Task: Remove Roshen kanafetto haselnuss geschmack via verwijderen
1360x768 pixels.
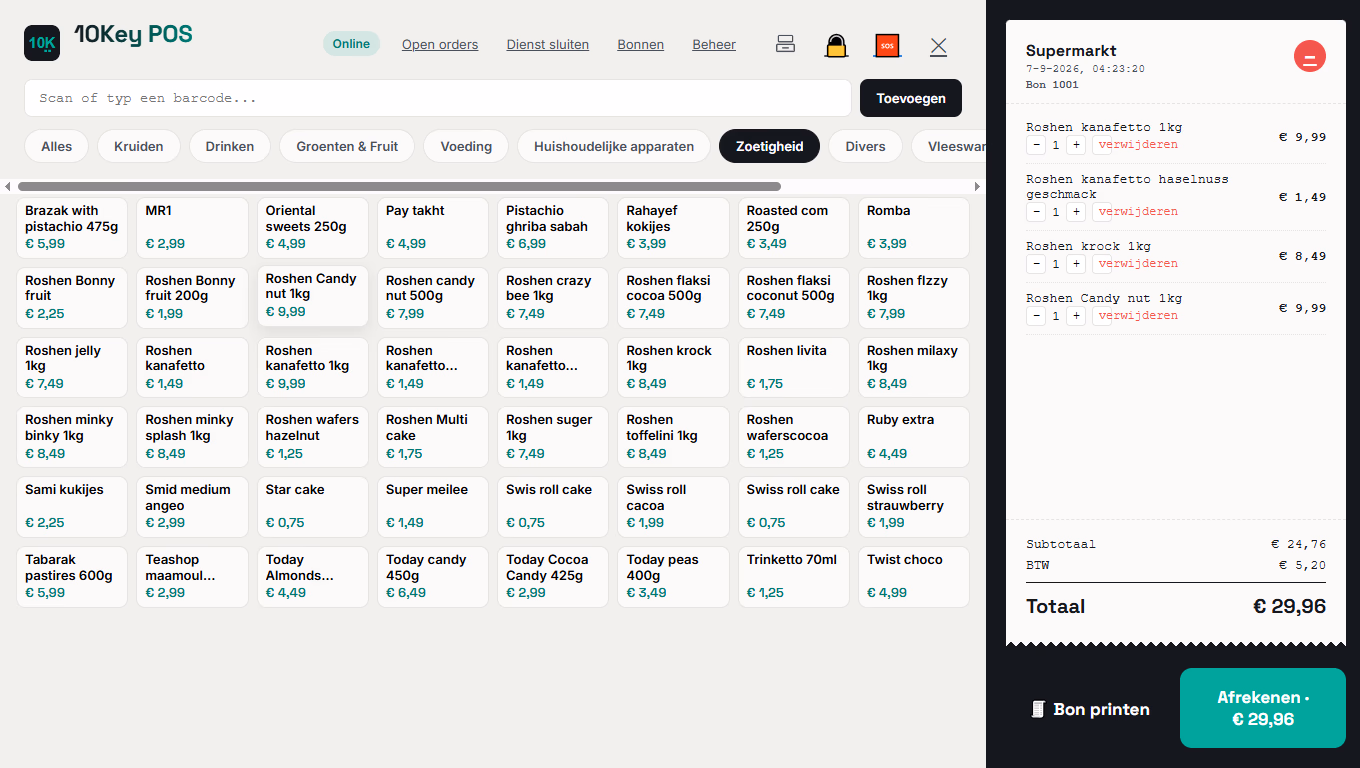Action: pyautogui.click(x=1137, y=212)
